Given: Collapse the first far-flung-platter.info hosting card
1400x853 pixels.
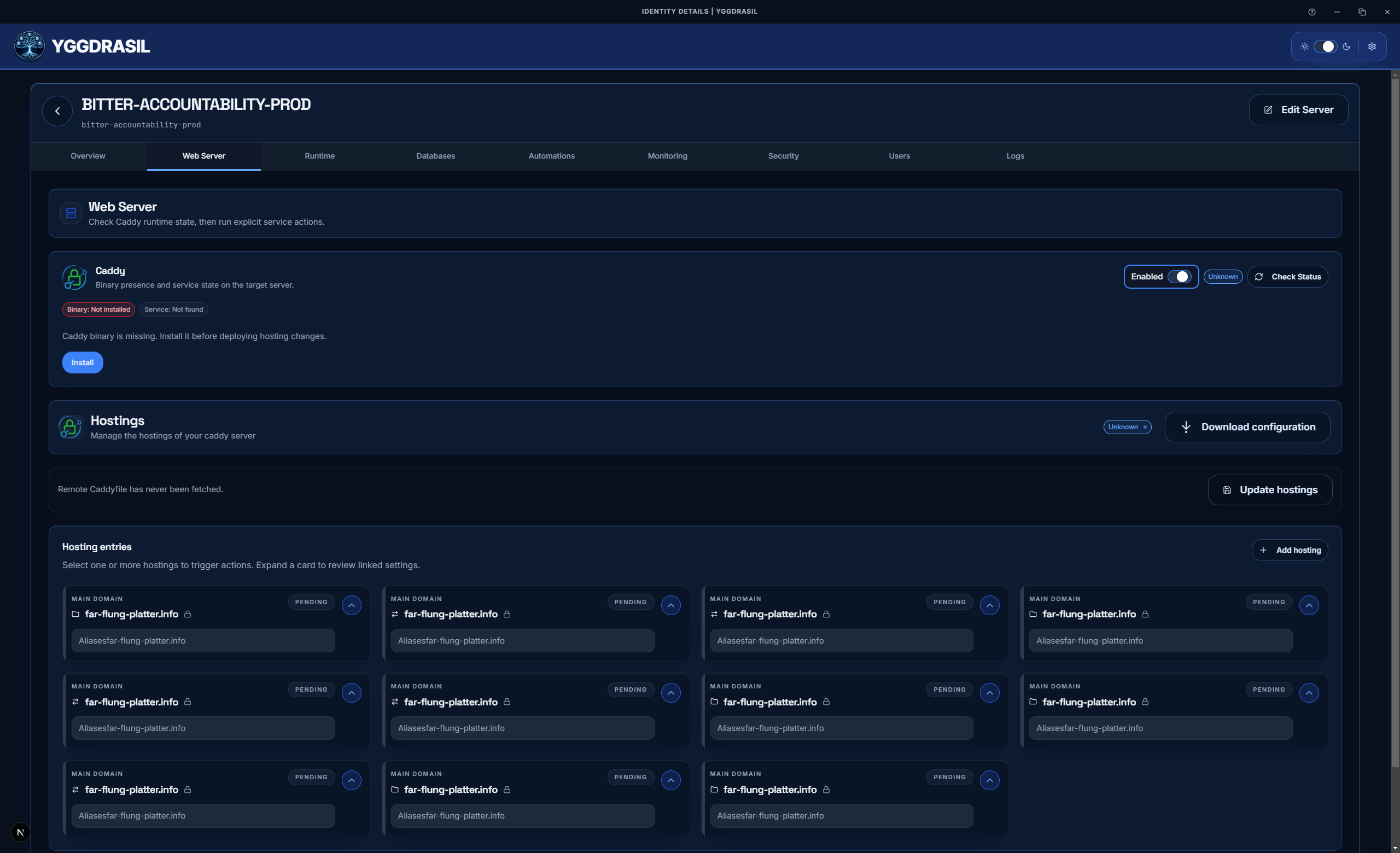Looking at the screenshot, I should [351, 605].
